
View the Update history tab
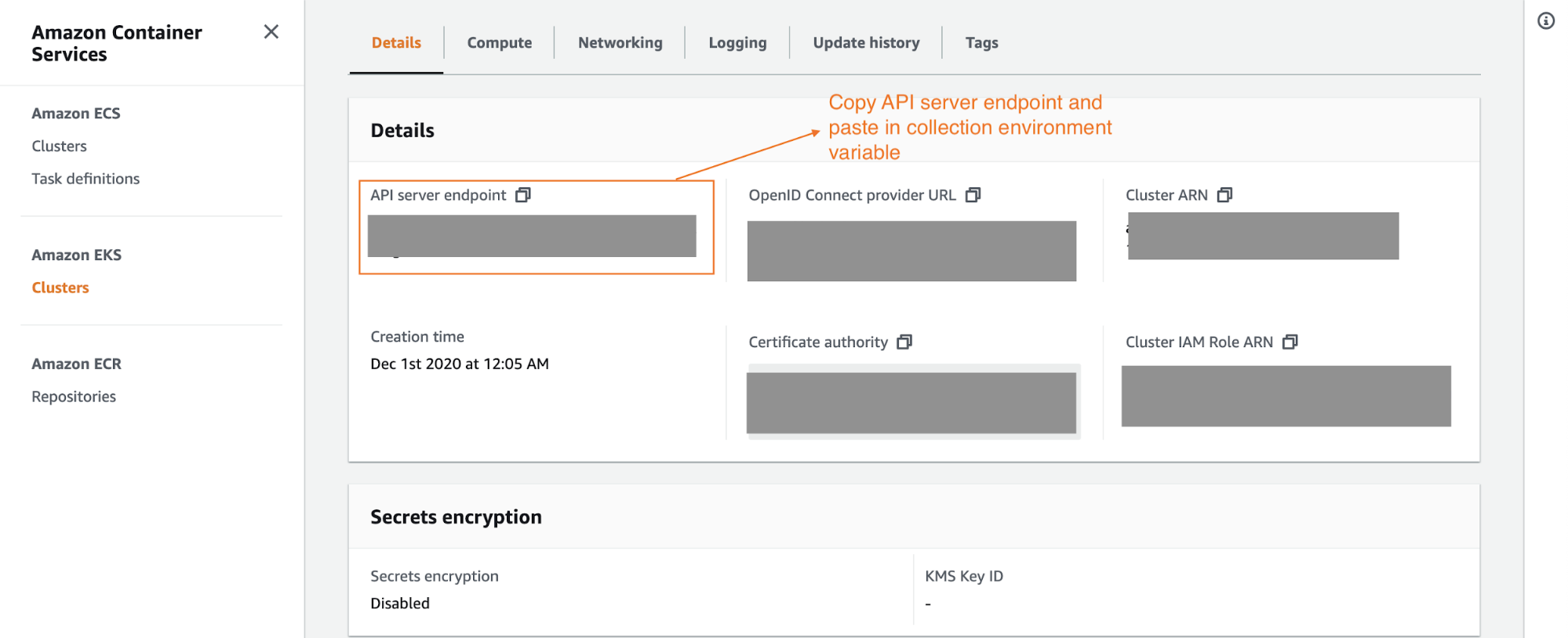[x=867, y=43]
